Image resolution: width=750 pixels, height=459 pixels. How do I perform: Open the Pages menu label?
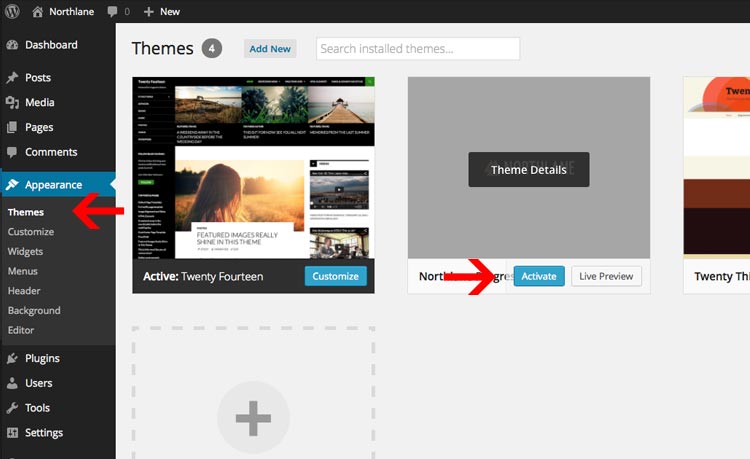[39, 128]
